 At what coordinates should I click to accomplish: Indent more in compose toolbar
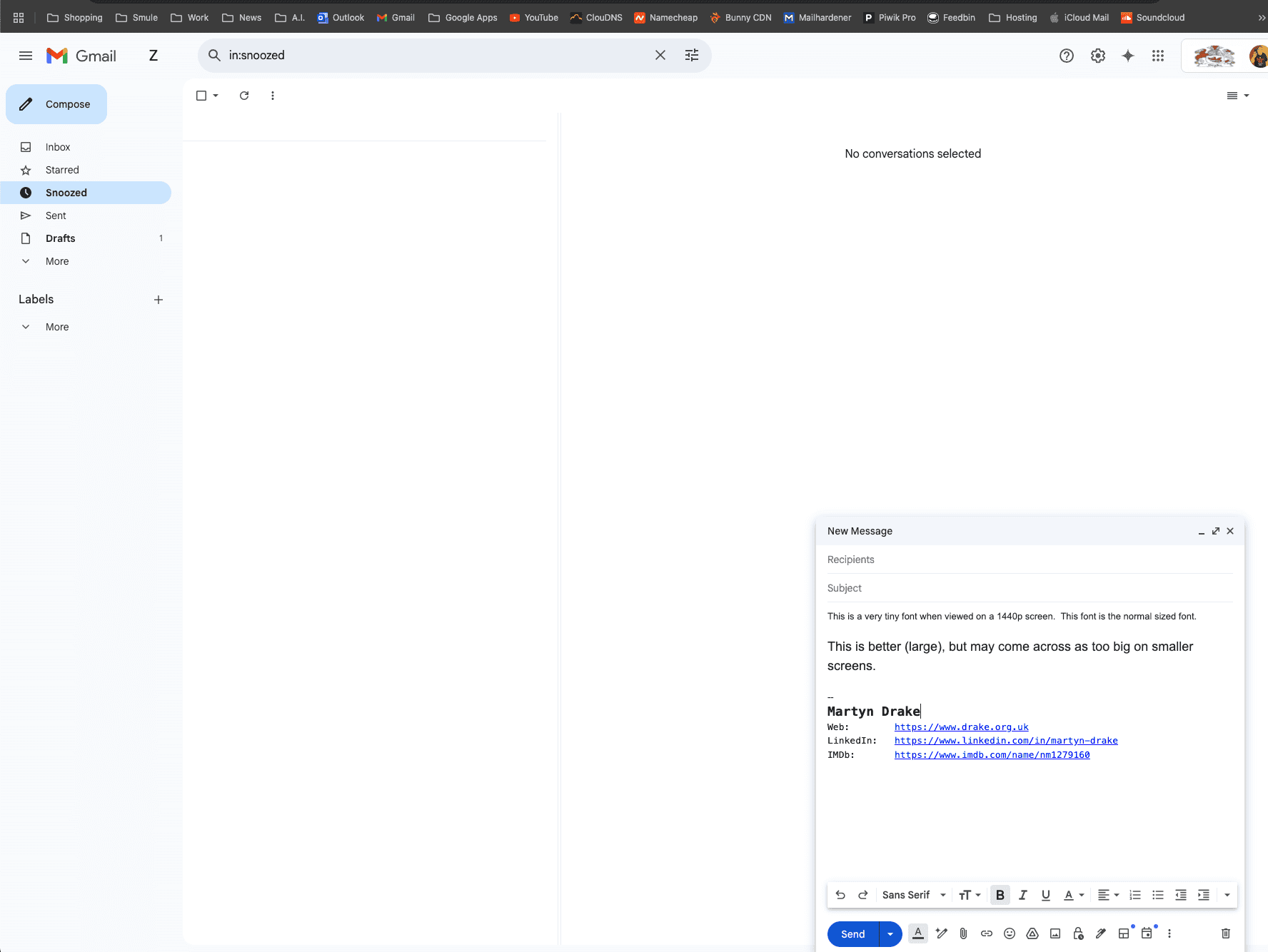tap(1204, 895)
